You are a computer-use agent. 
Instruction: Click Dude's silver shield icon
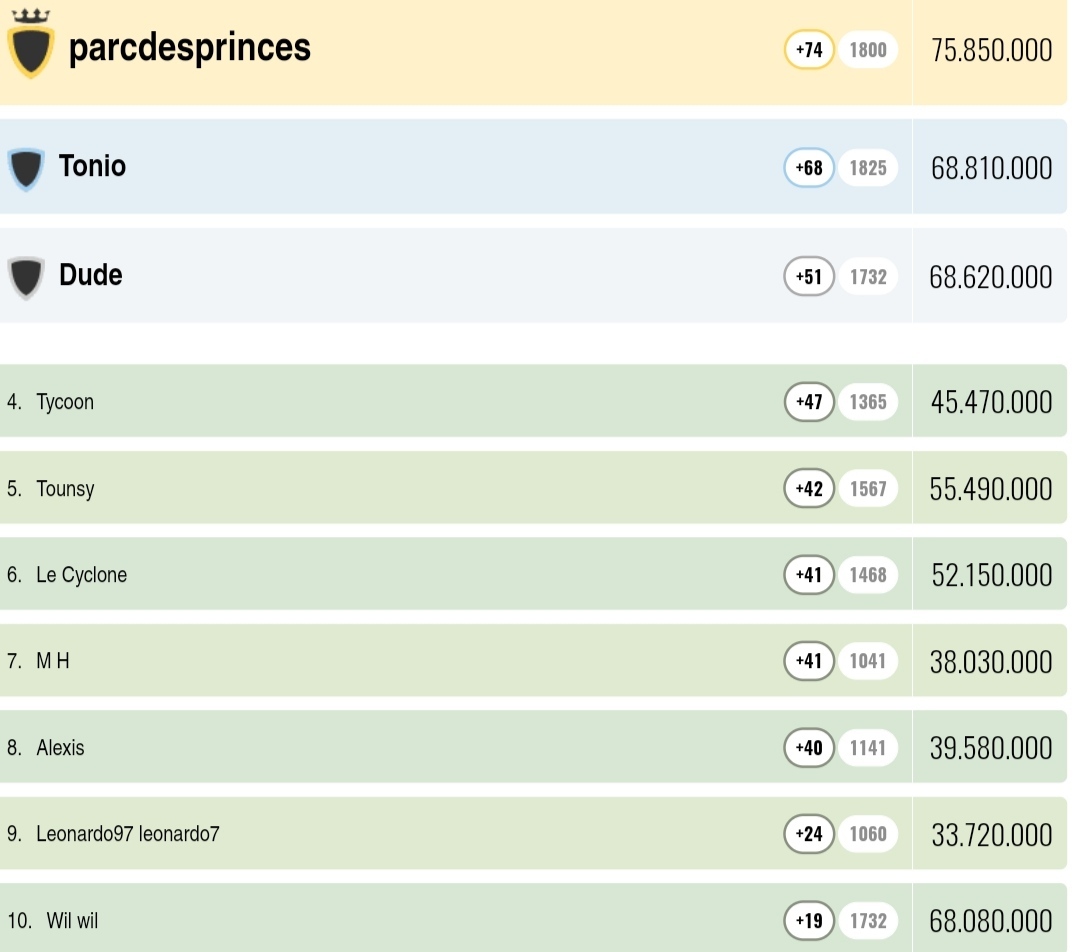click(26, 277)
